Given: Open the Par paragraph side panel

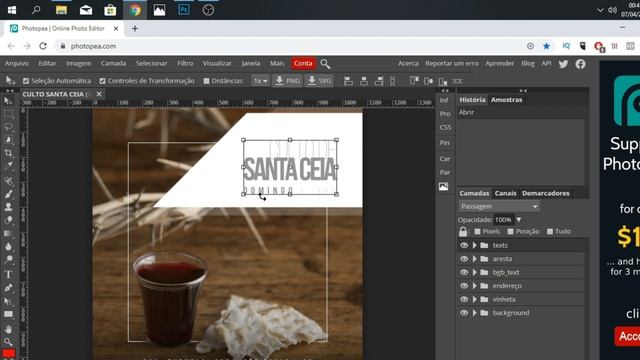Looking at the screenshot, I should click(444, 172).
